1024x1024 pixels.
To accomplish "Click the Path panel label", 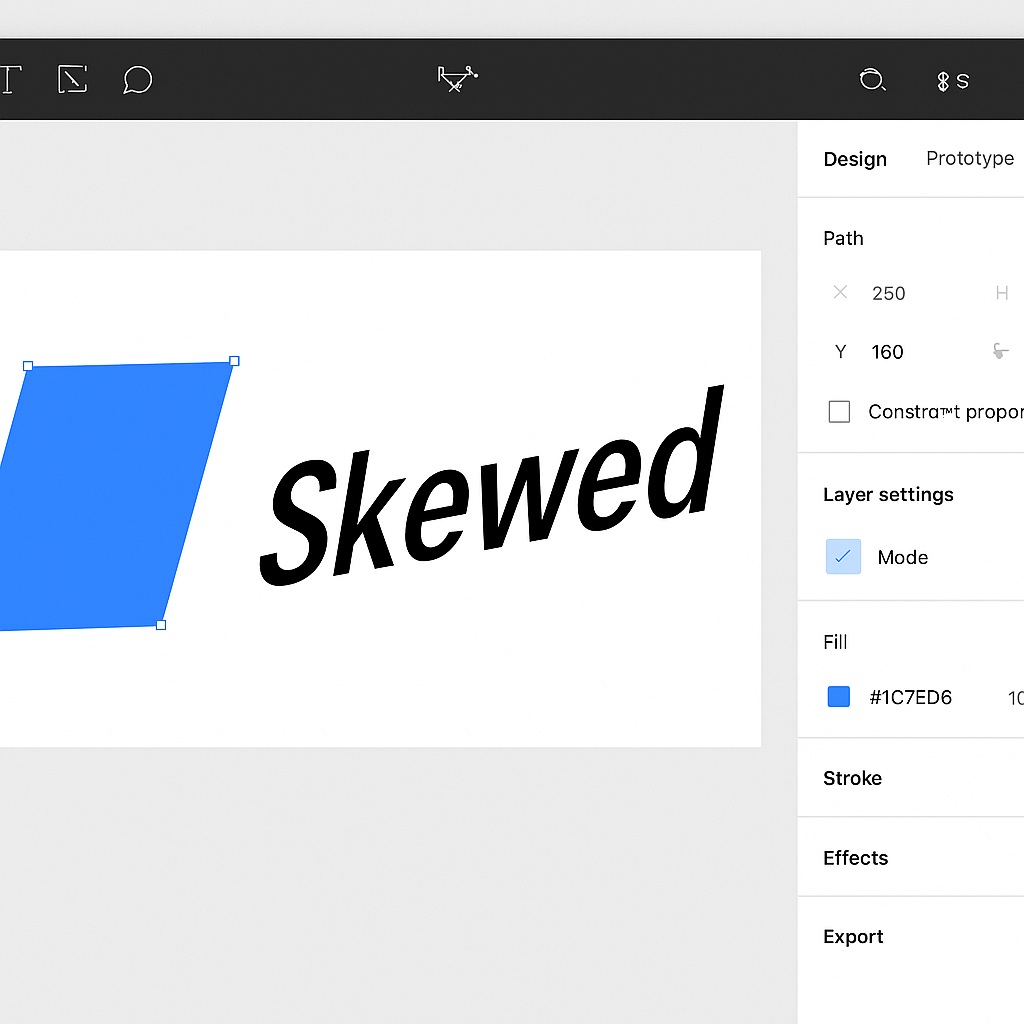I will 843,238.
